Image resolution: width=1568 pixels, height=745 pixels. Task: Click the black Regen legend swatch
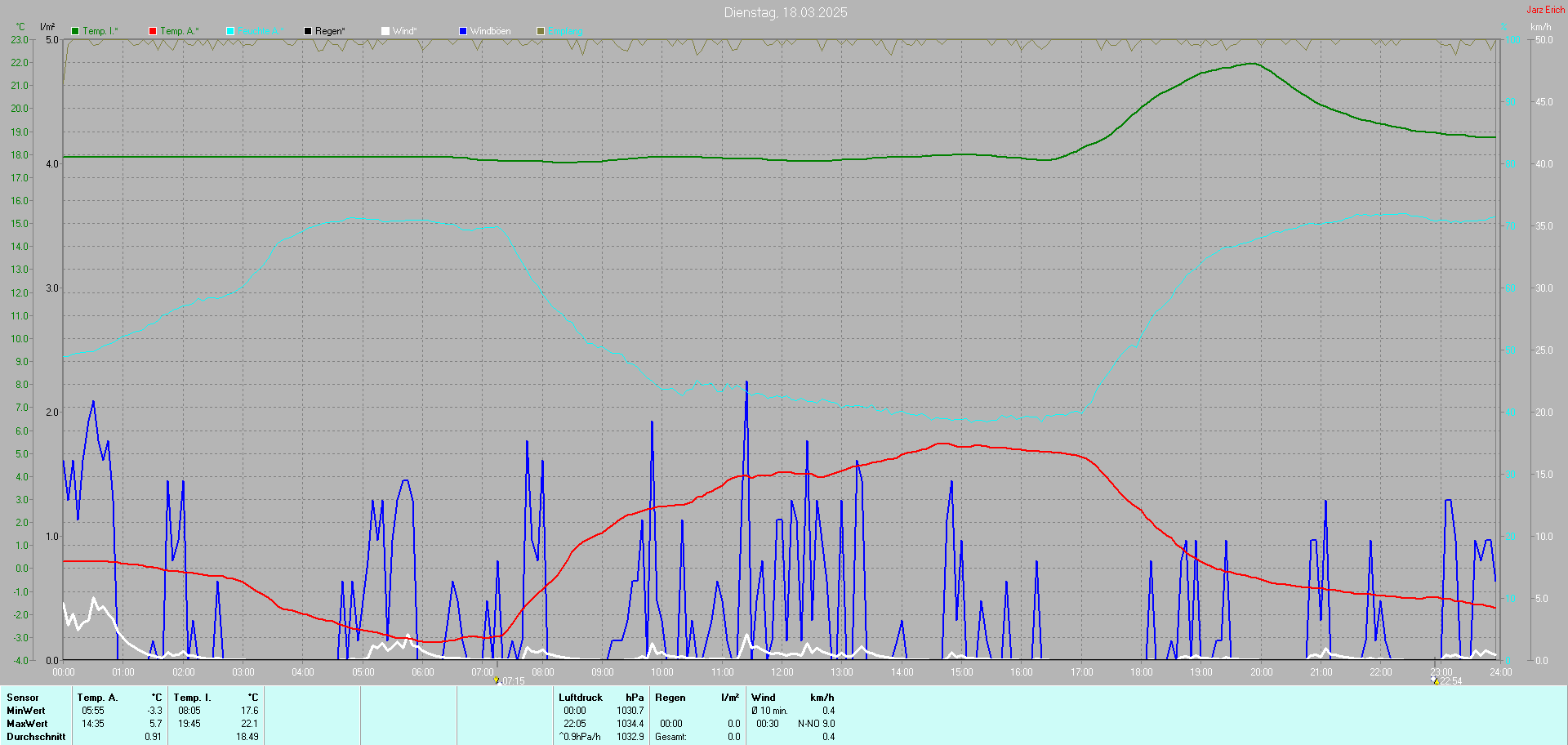308,31
